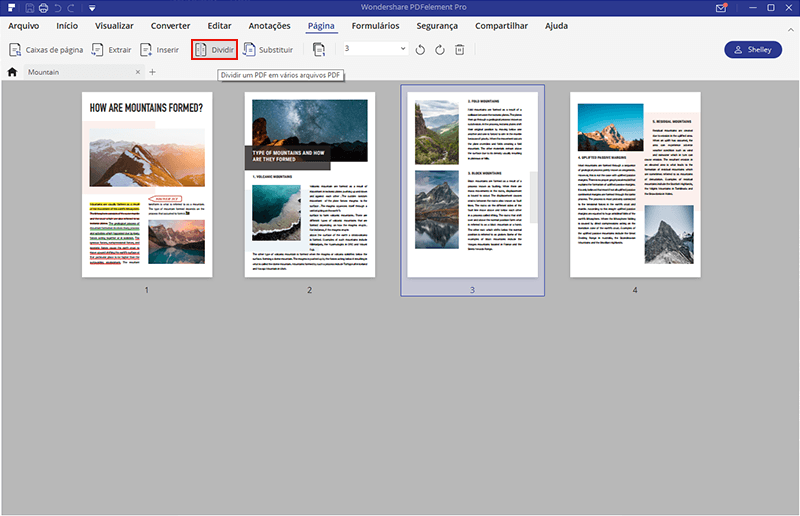Screen dimensions: 800x516
Task: Open the Formulários tab
Action: coord(376,26)
